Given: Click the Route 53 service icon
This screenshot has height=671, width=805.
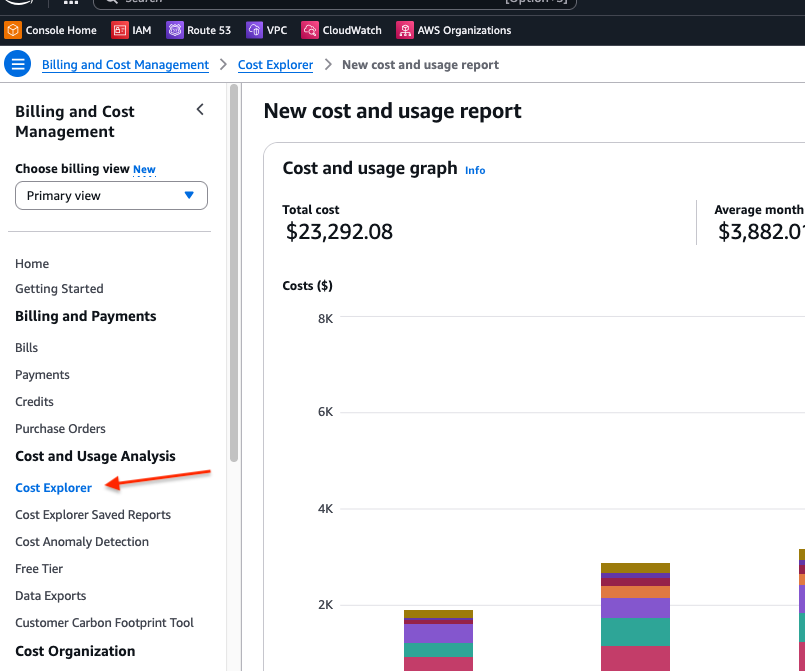Looking at the screenshot, I should [175, 30].
